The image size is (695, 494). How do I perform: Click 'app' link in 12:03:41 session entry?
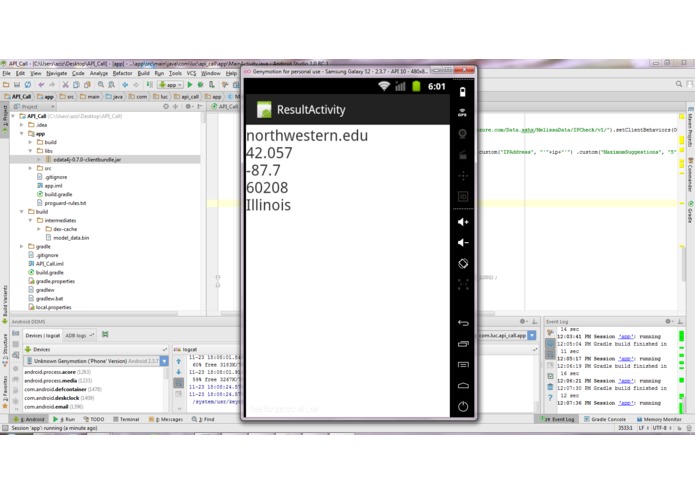click(x=626, y=337)
